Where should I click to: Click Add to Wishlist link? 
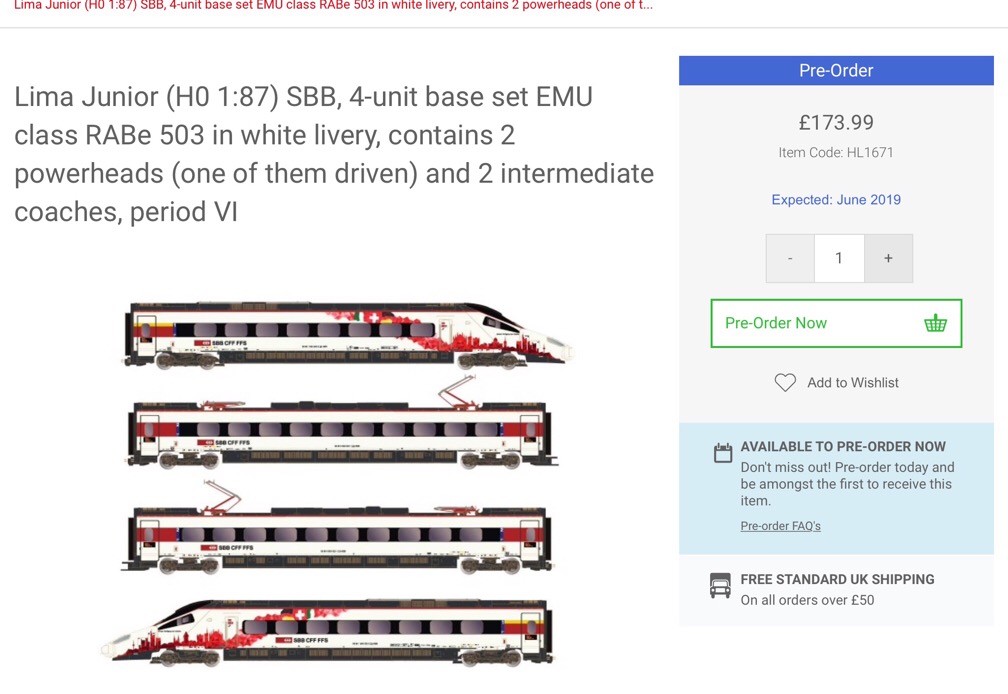coord(852,382)
